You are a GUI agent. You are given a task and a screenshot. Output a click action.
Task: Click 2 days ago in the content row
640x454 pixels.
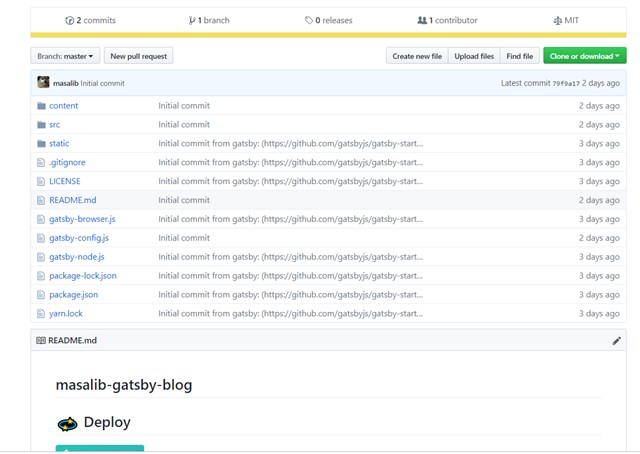(599, 106)
